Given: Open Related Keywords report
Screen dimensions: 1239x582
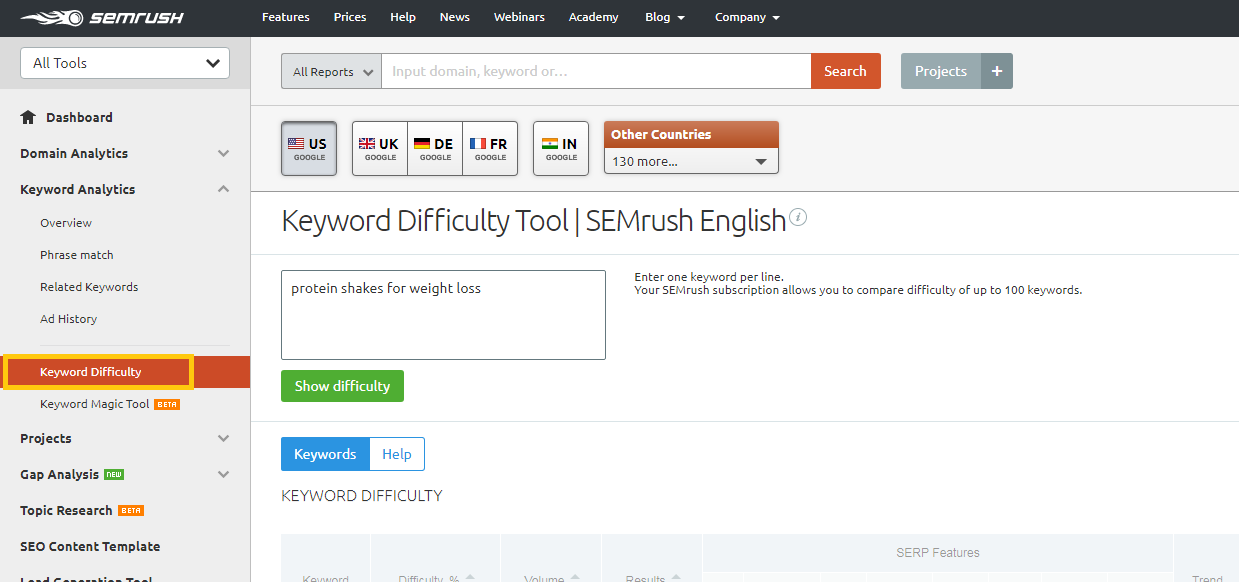Looking at the screenshot, I should (x=89, y=287).
